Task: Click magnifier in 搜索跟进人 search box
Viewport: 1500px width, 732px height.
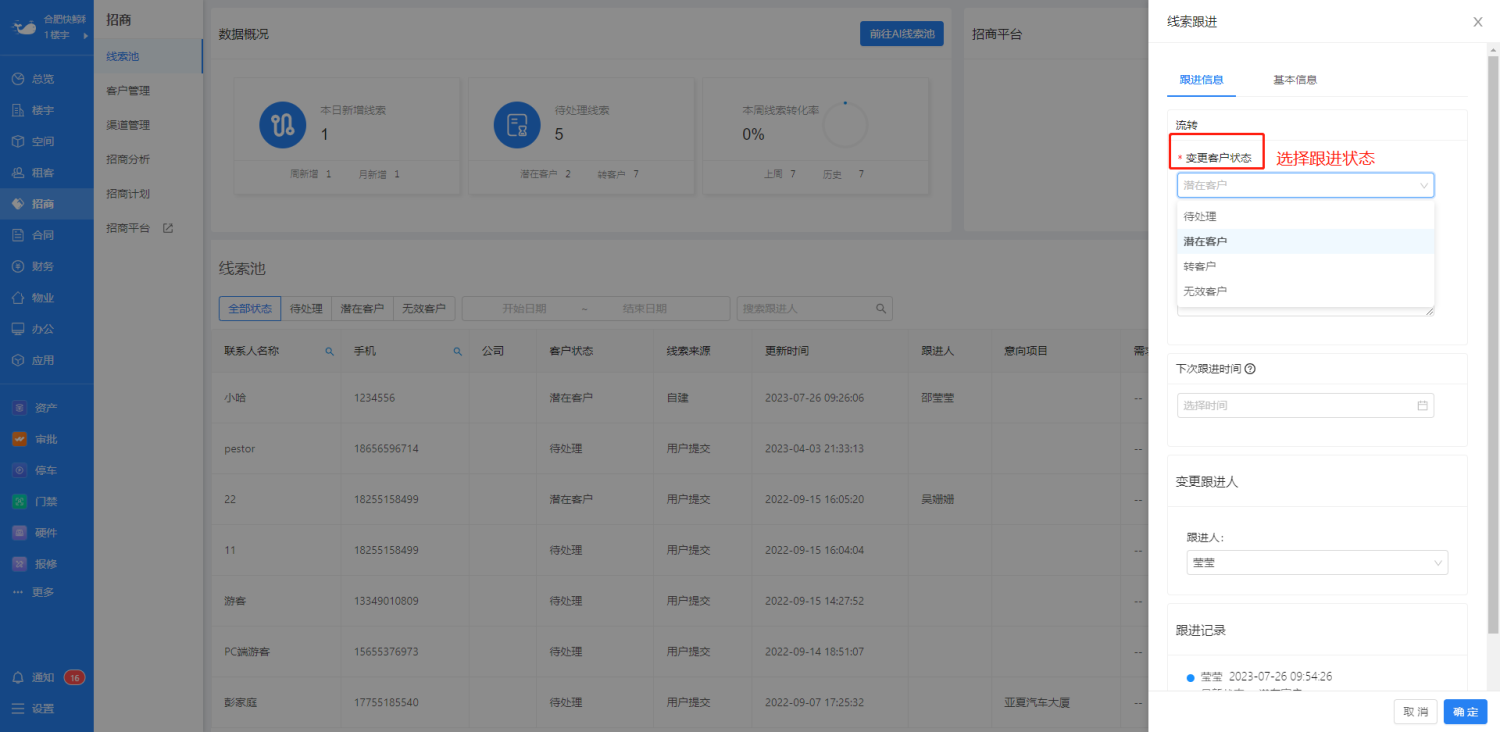Action: click(x=881, y=308)
